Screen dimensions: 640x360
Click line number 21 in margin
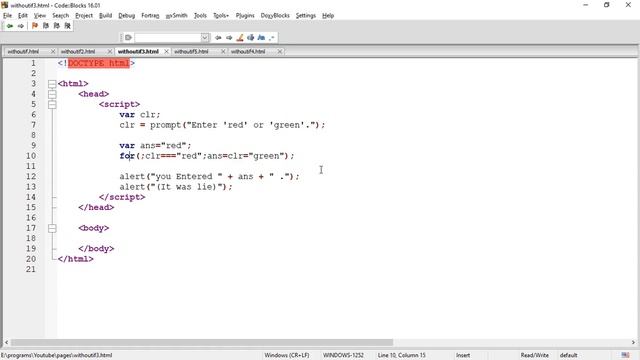[x=31, y=269]
